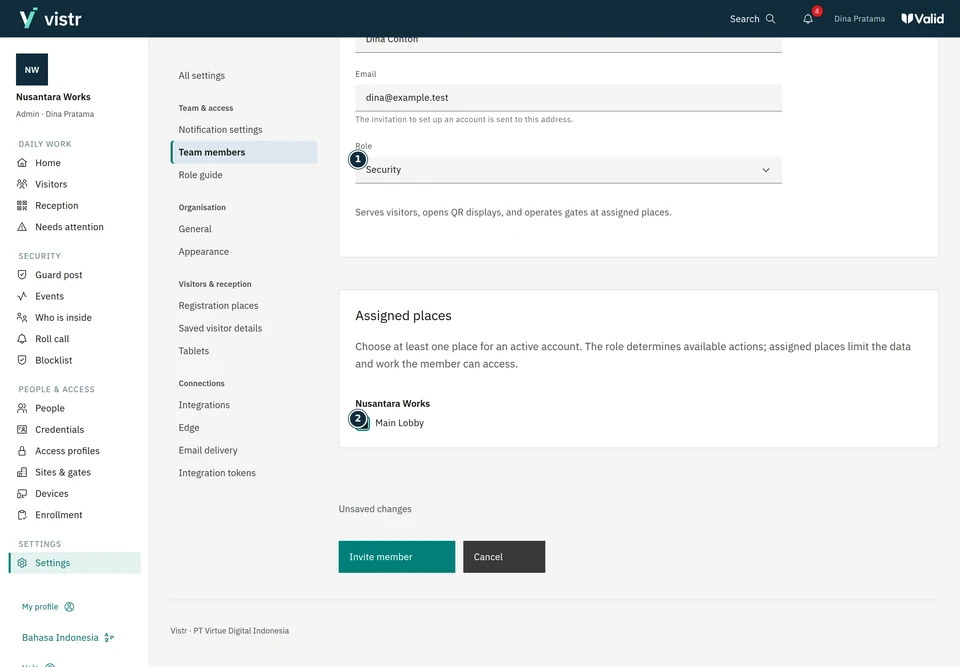Click the Visitors people icon
960x667 pixels.
[22, 184]
